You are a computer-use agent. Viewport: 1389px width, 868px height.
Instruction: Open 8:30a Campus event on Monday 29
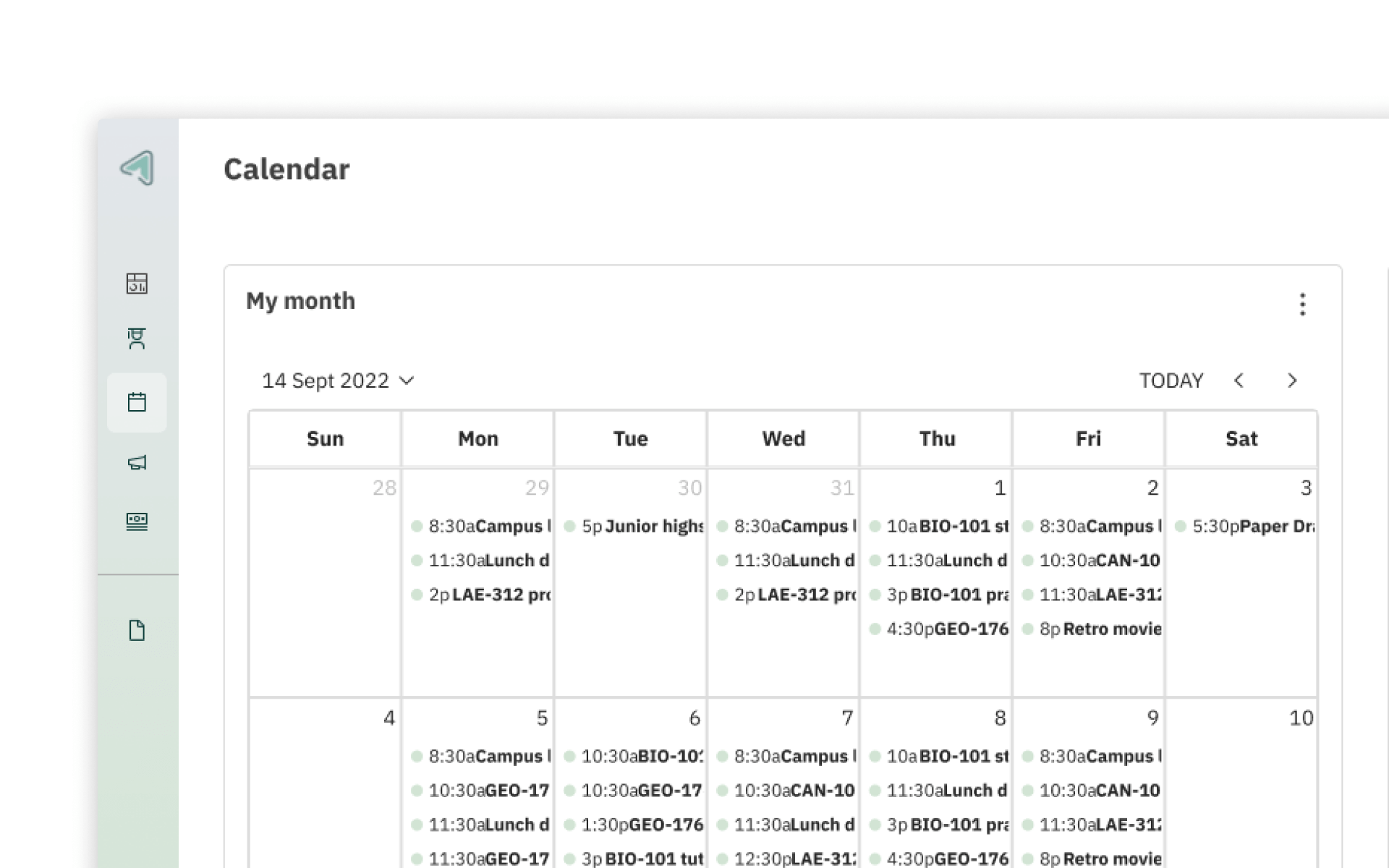coord(480,526)
